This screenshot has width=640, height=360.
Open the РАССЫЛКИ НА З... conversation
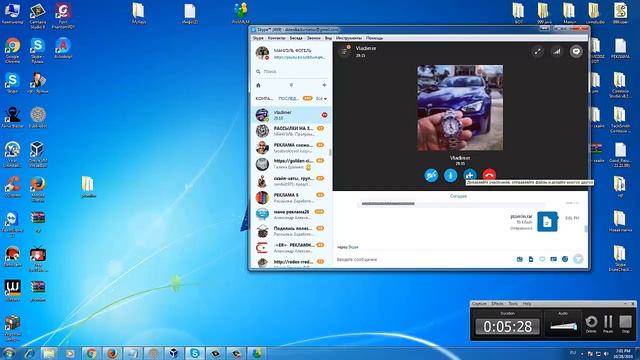tap(291, 131)
